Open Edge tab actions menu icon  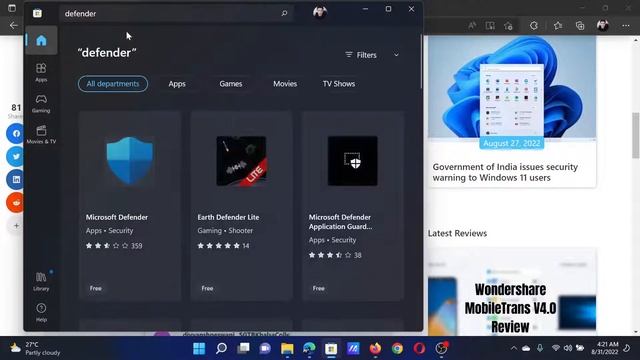tap(12, 8)
